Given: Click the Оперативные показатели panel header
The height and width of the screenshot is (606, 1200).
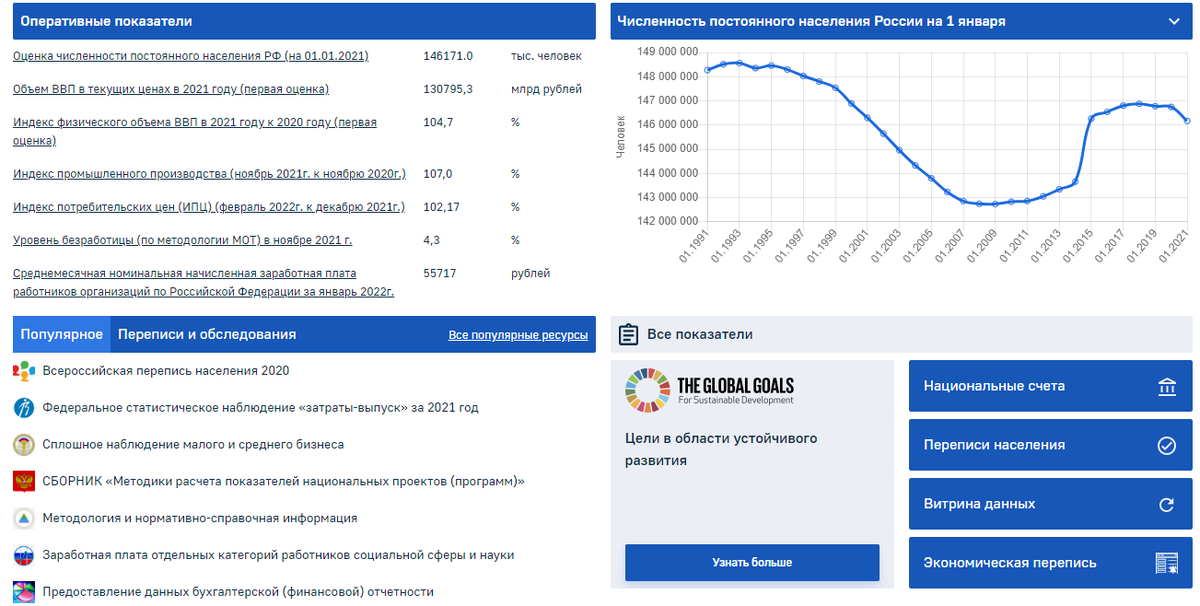Looking at the screenshot, I should (304, 21).
